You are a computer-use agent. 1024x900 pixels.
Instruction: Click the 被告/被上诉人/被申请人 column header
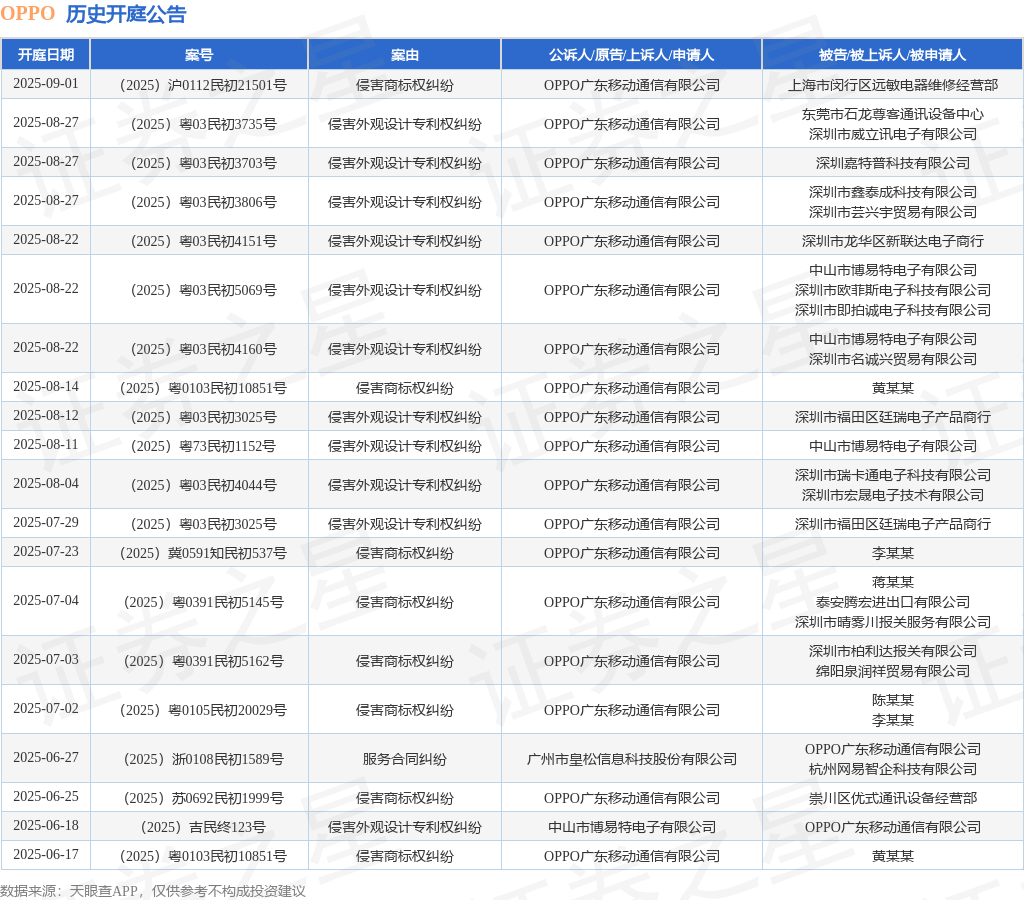[892, 55]
